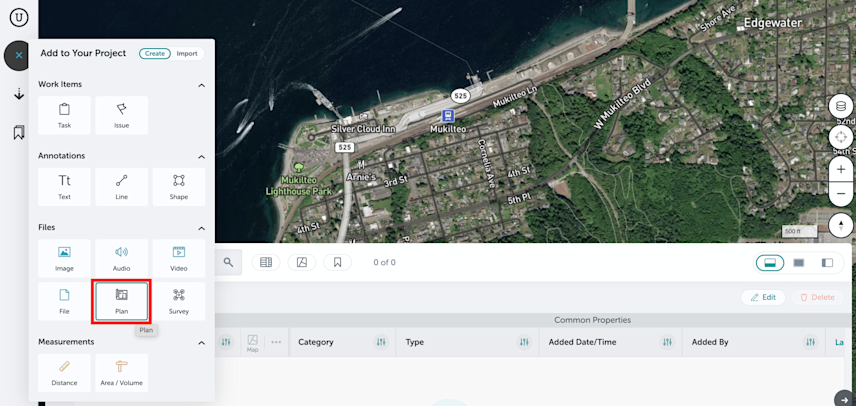Collapse the Annotations section

pyautogui.click(x=201, y=157)
